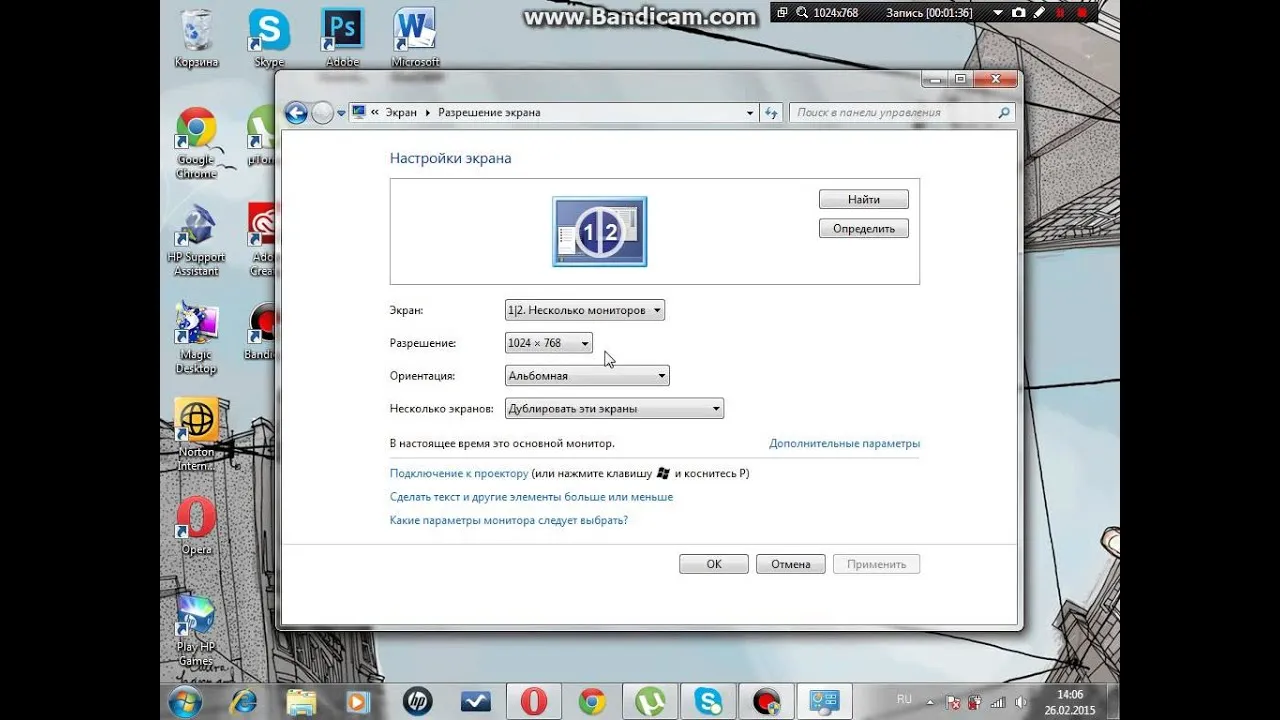This screenshot has height=720, width=1280.
Task: Open the Opera desktop shortcut
Action: click(x=196, y=526)
